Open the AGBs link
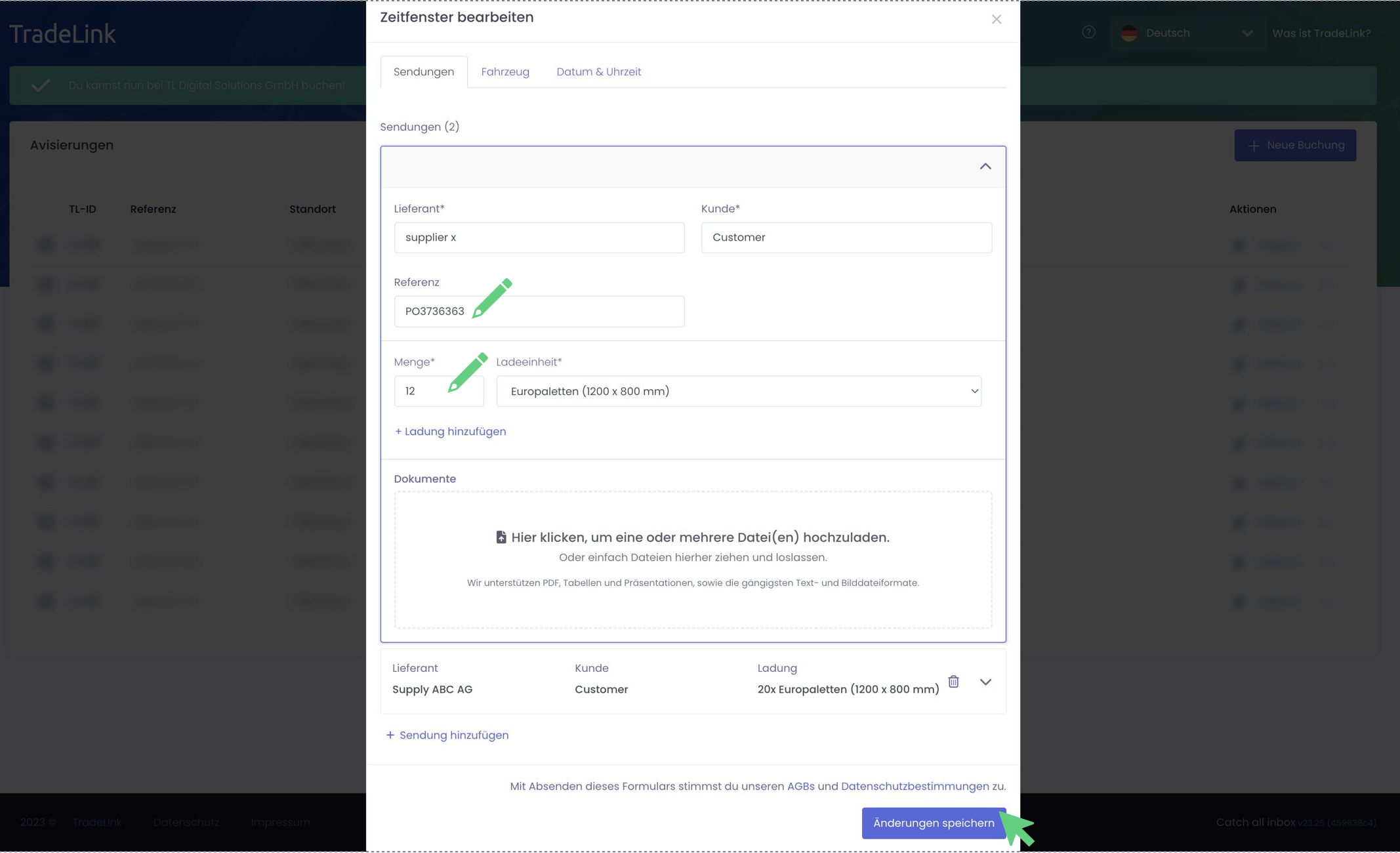The height and width of the screenshot is (853, 1400). click(800, 786)
